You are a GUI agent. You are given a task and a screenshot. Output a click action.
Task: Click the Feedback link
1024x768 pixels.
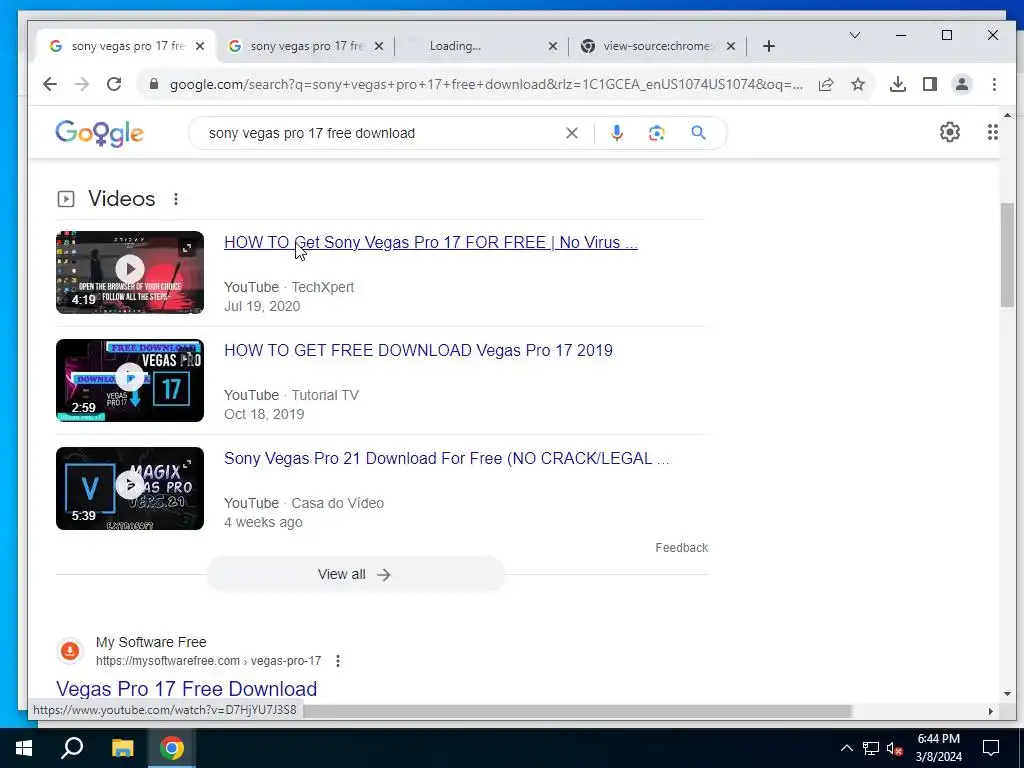point(681,548)
